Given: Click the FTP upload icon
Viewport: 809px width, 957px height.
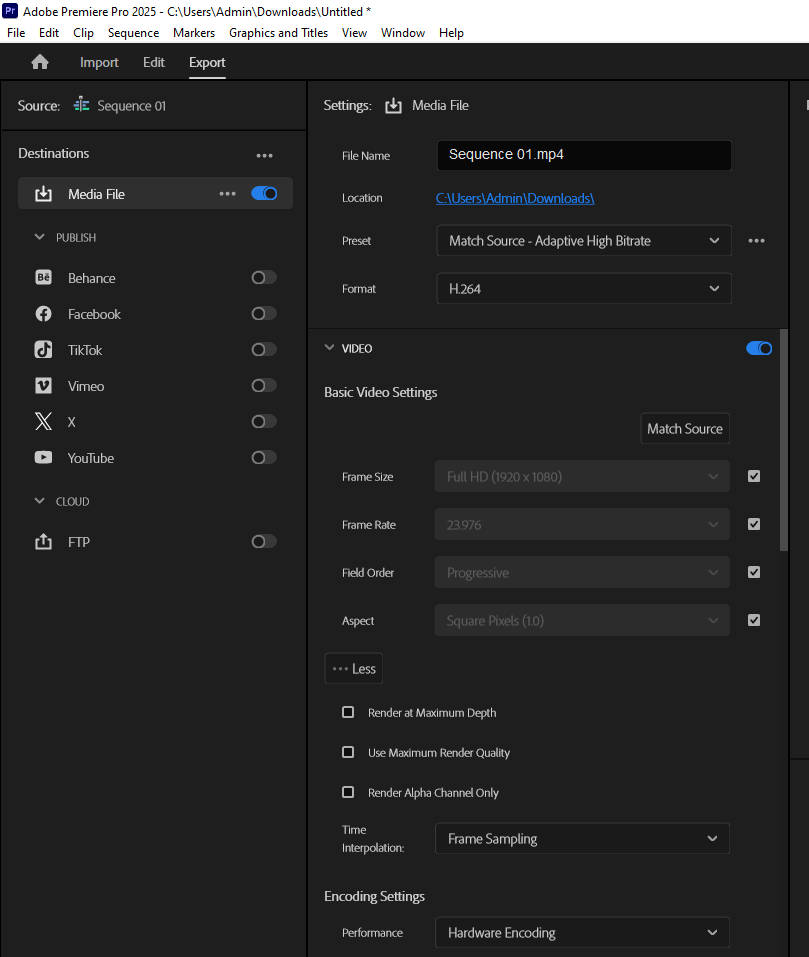Looking at the screenshot, I should [43, 541].
